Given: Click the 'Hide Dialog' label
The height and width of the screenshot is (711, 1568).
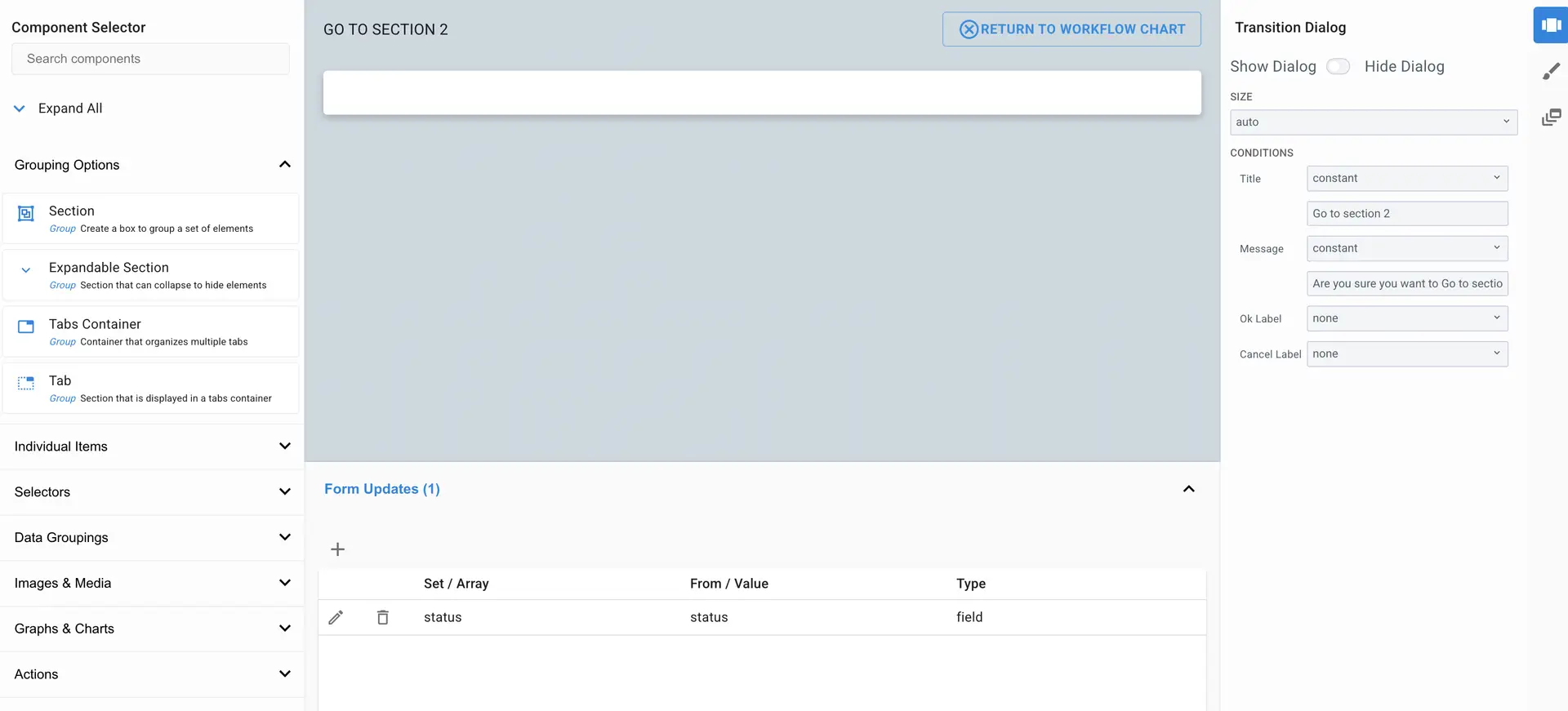Looking at the screenshot, I should click(x=1405, y=66).
